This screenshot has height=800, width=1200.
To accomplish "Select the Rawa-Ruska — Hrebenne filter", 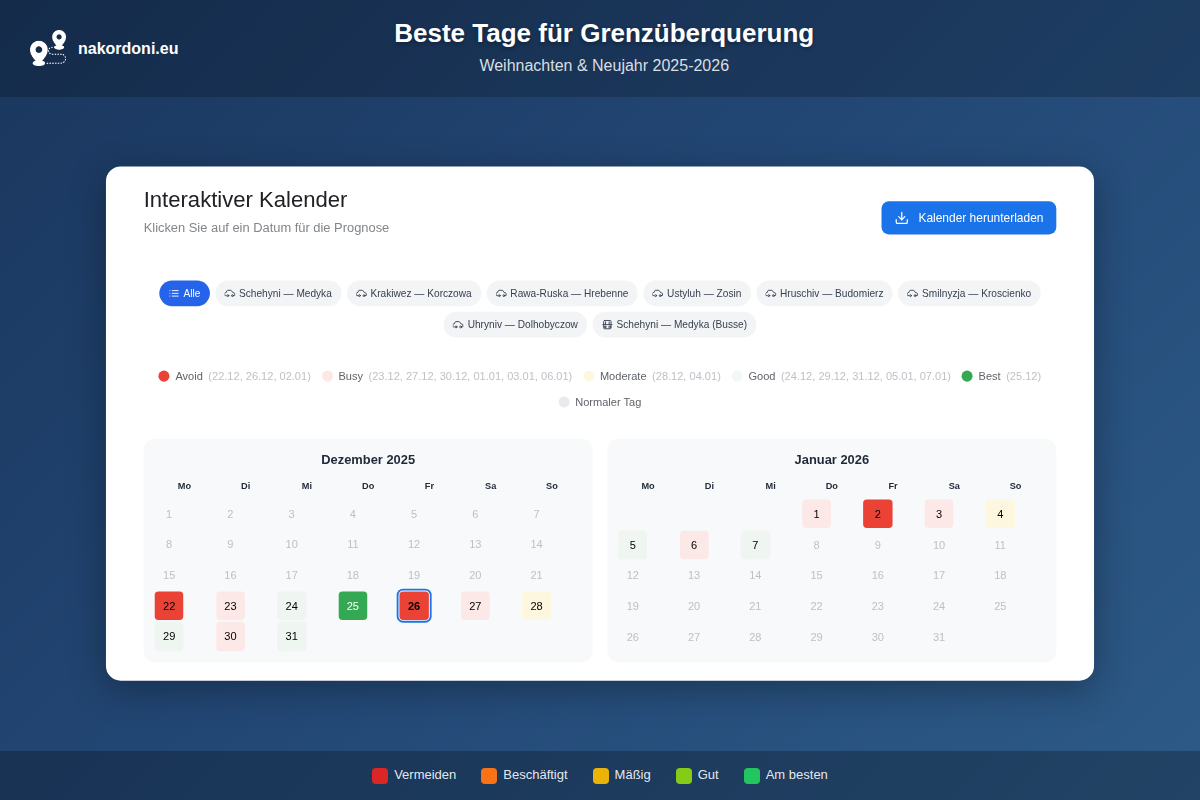I will coord(562,294).
